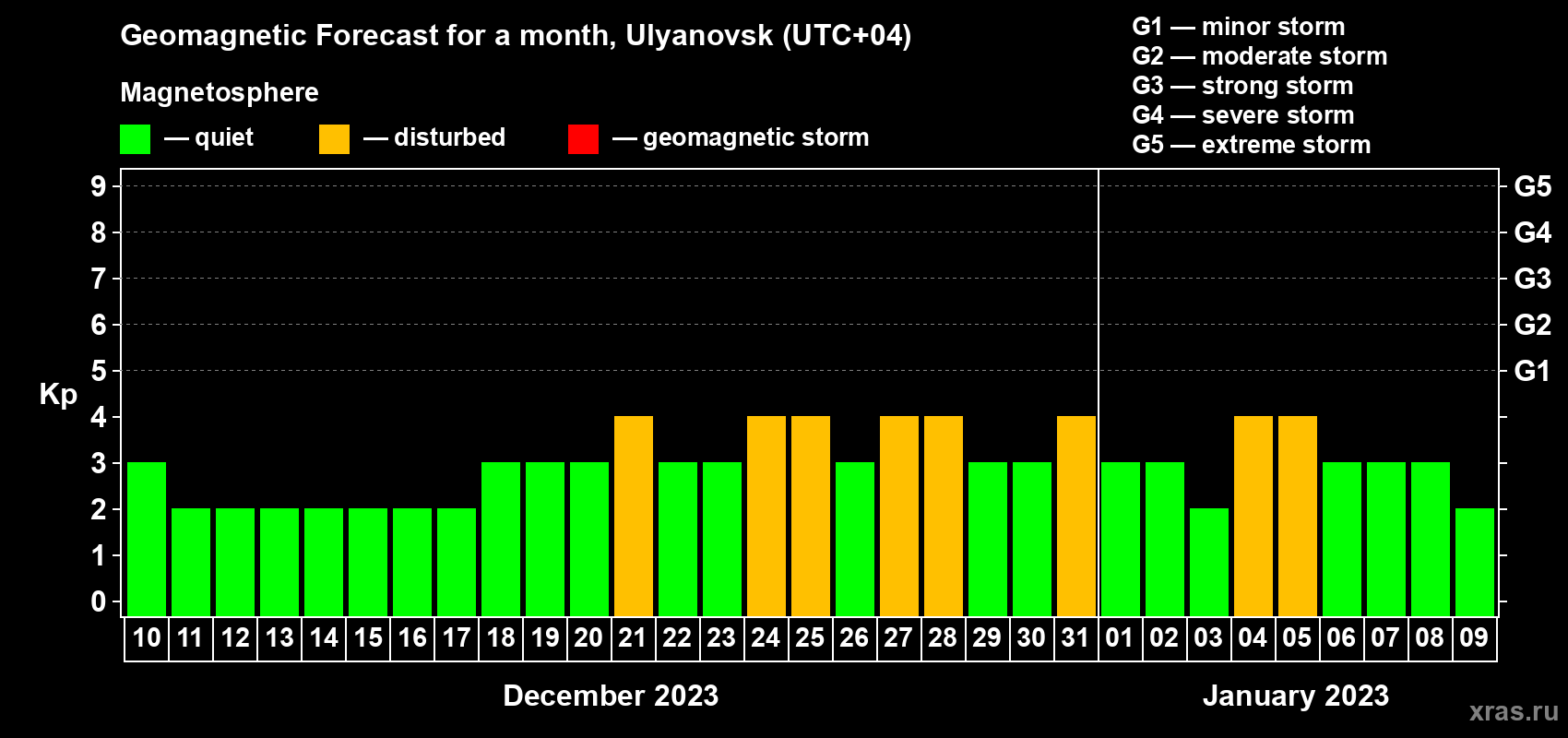Click the date label 08

pos(1430,638)
